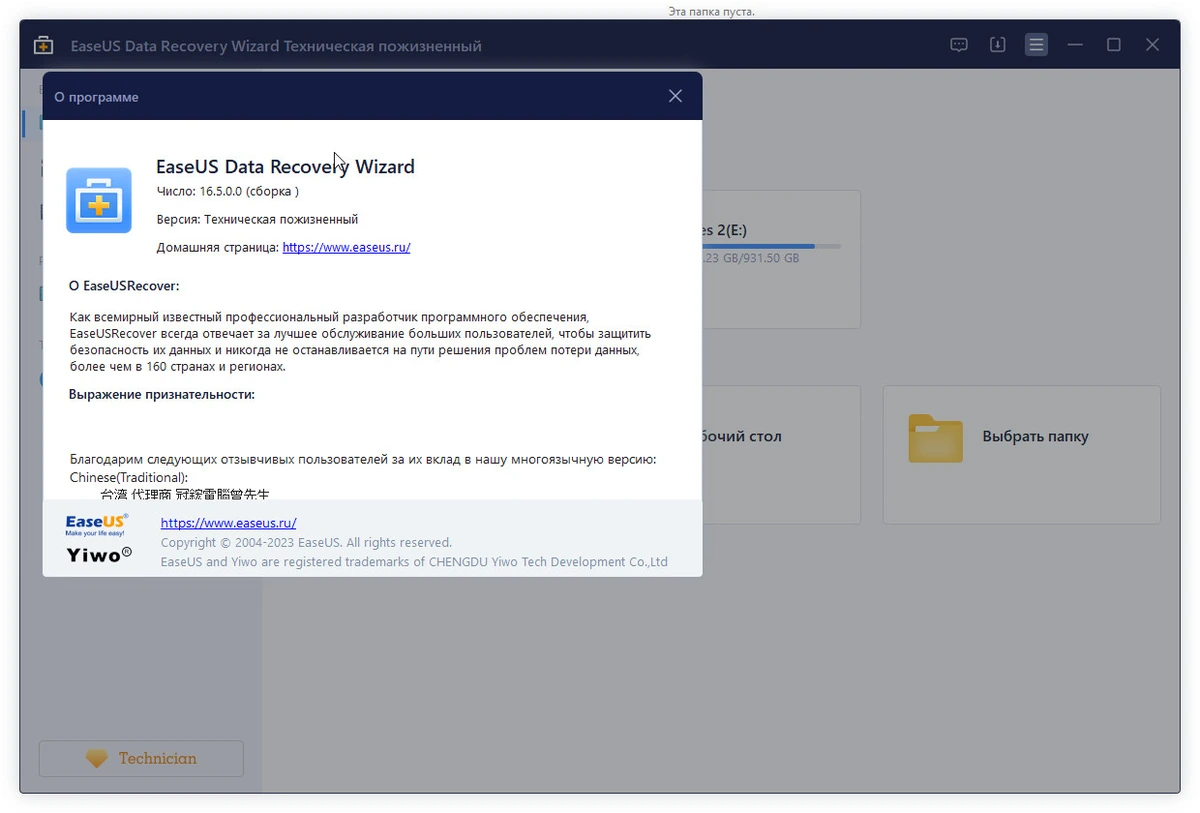1200x813 pixels.
Task: Click the EaseUS logo in dialog footer
Action: point(97,526)
